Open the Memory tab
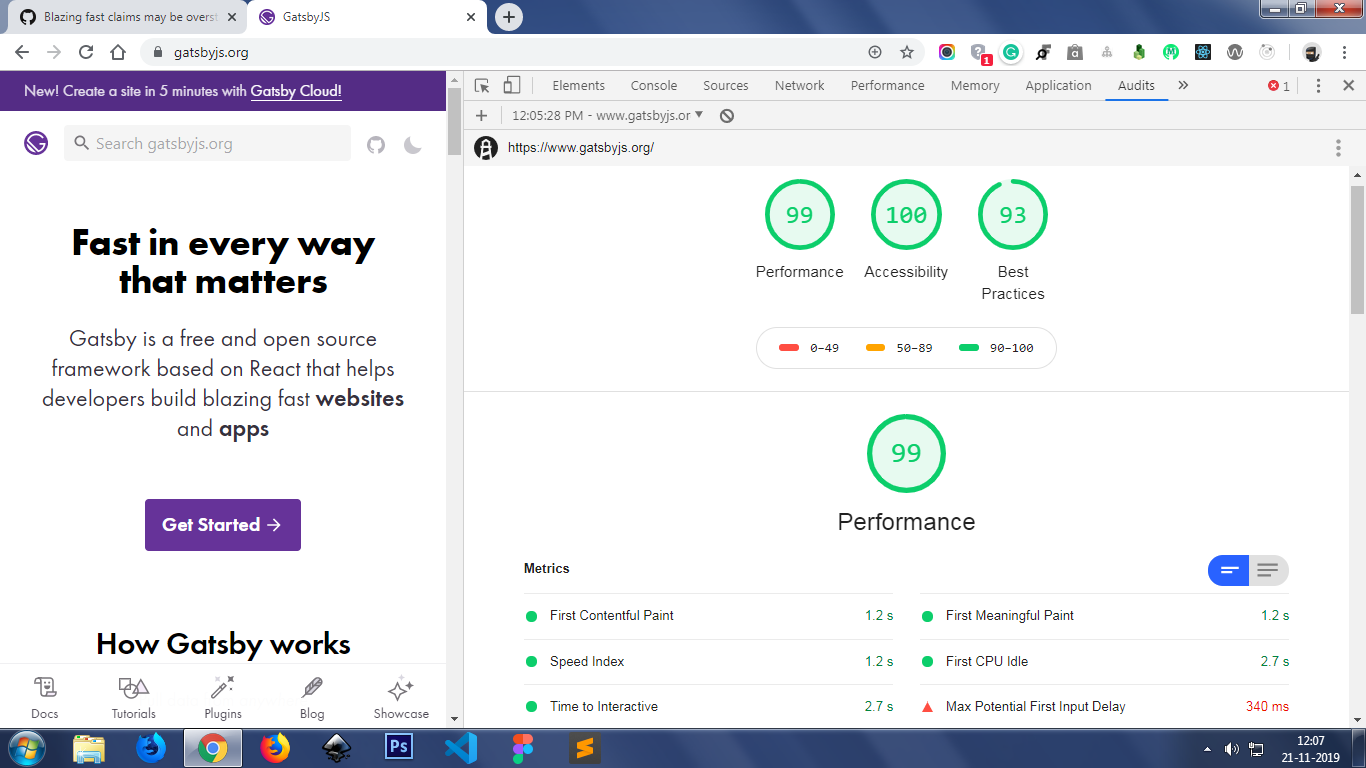Image resolution: width=1366 pixels, height=768 pixels. pos(975,86)
